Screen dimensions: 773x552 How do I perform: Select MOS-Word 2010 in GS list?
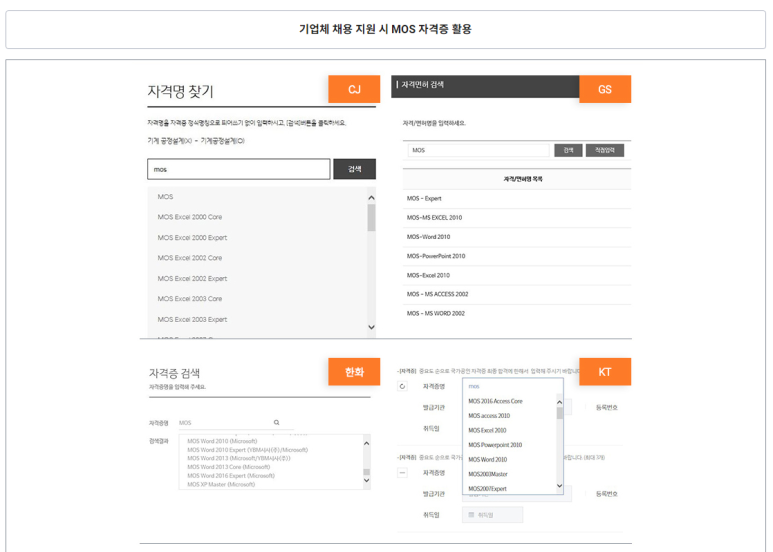(x=428, y=237)
